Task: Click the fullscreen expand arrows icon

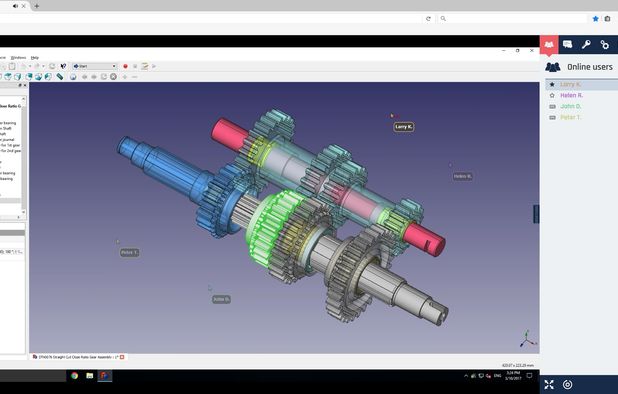Action: (x=549, y=385)
